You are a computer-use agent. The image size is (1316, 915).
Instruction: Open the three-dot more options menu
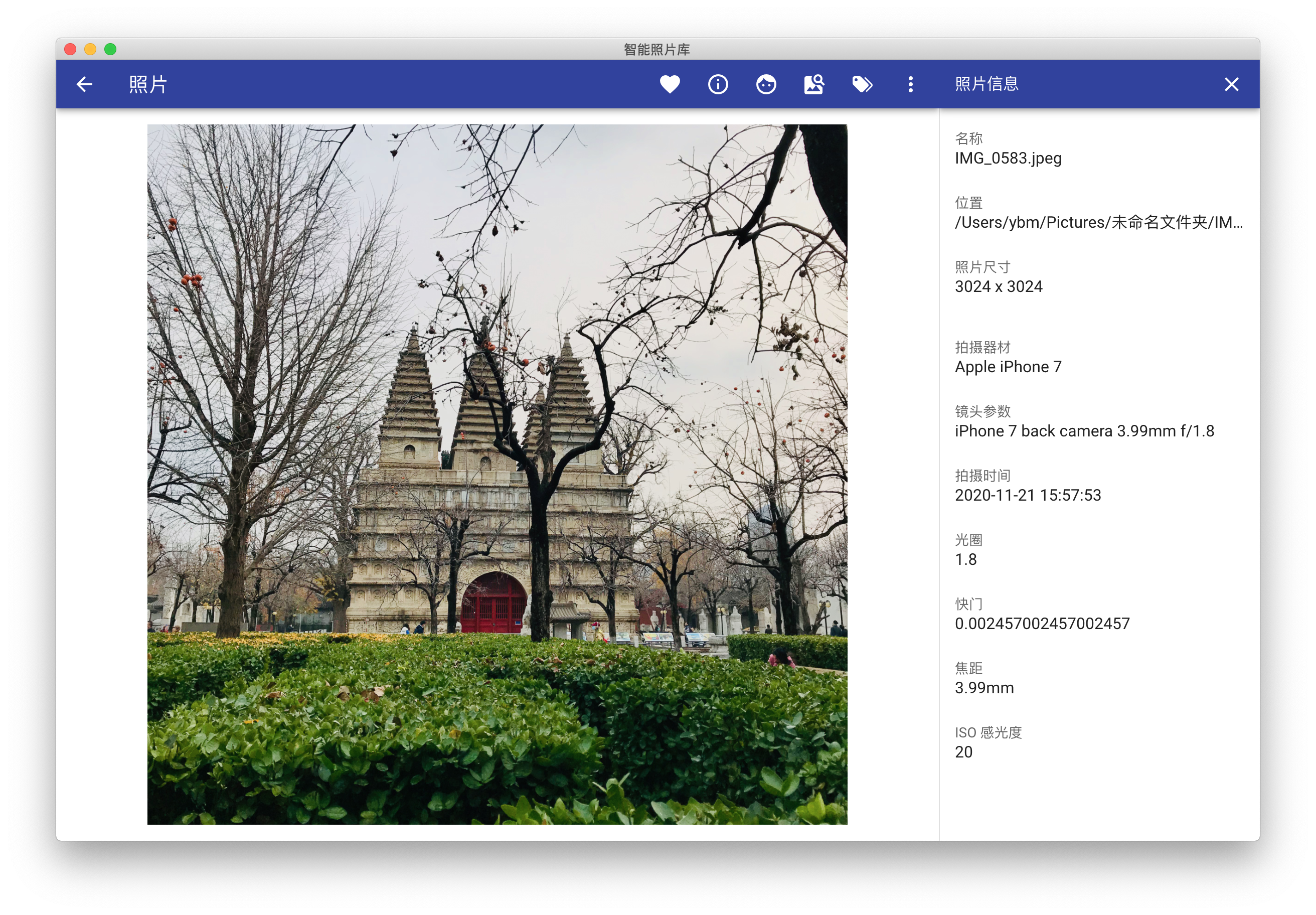coord(910,84)
